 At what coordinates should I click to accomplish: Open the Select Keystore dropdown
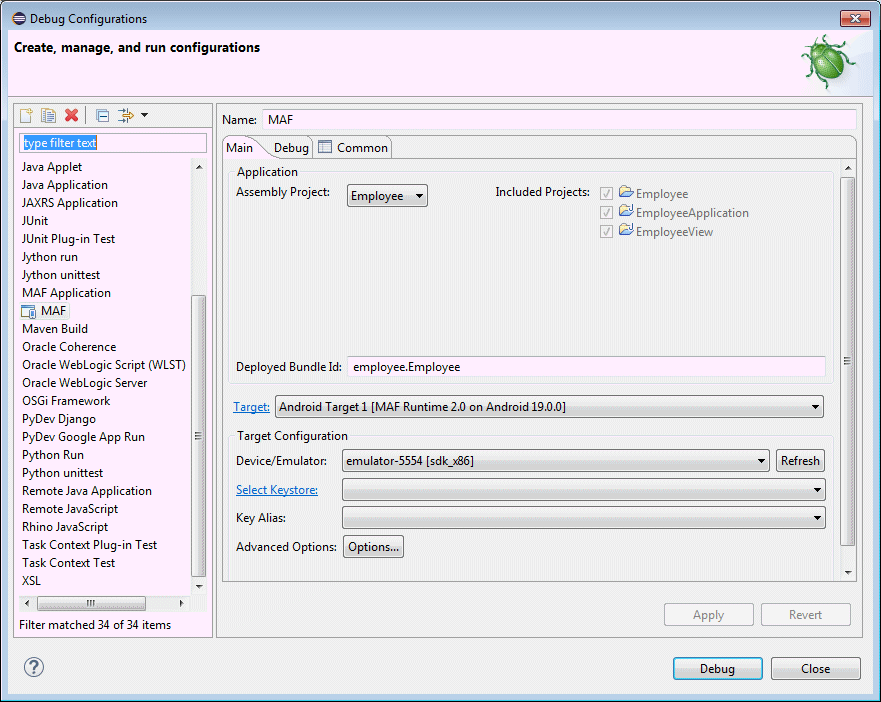(x=583, y=490)
